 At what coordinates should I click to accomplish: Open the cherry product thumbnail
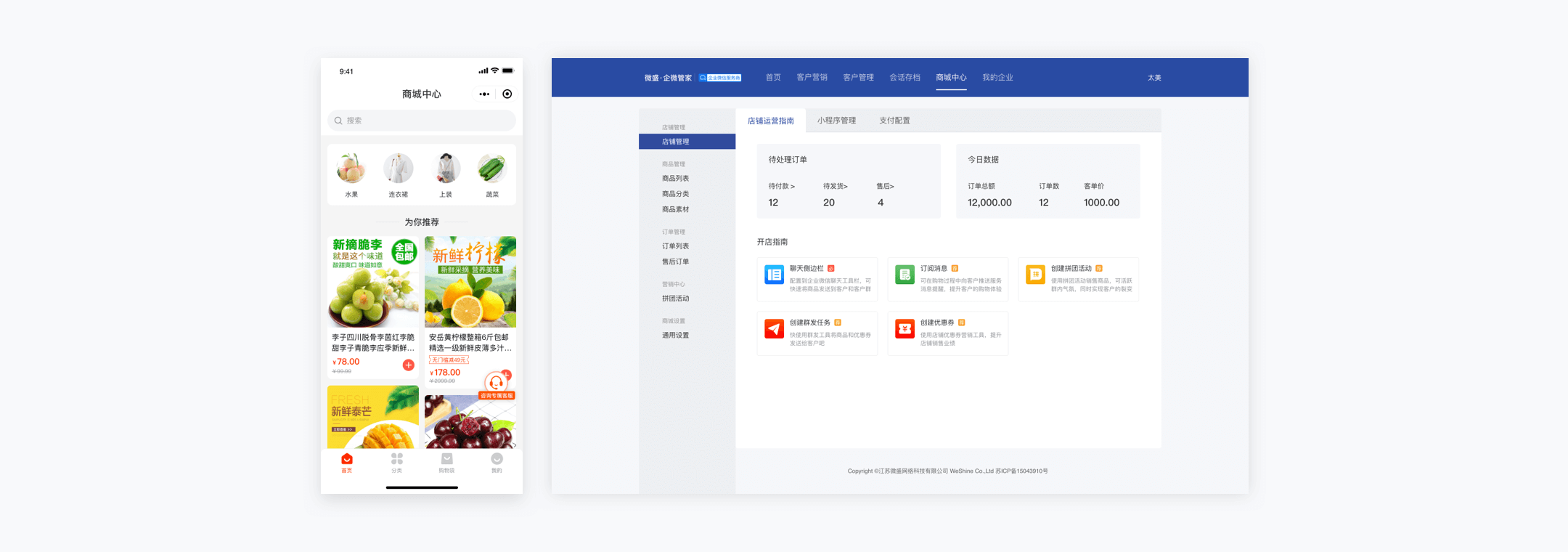pyautogui.click(x=470, y=421)
